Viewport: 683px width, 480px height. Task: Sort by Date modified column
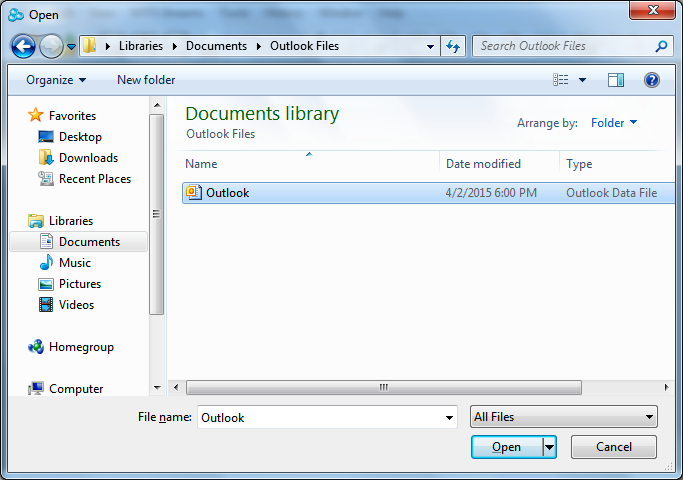483,164
